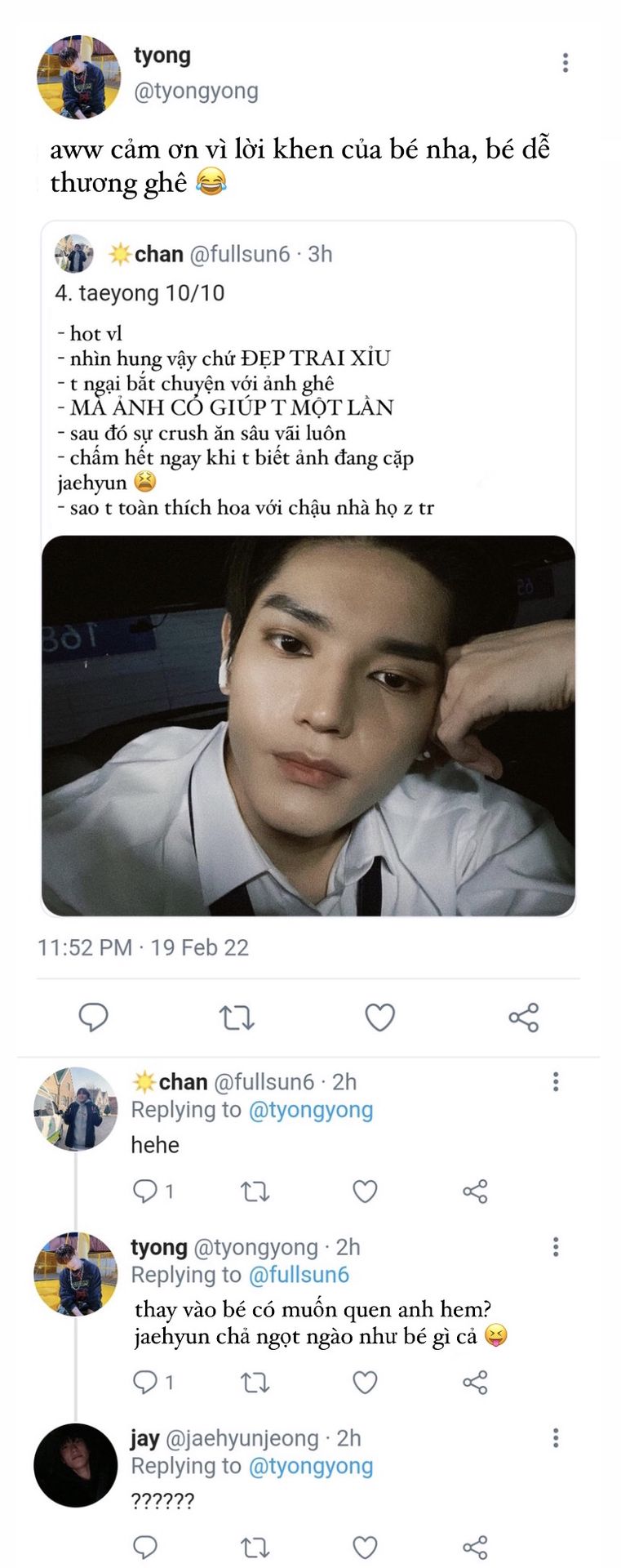Open tyong's profile picture at top
This screenshot has height=1568, width=621.
78,77
